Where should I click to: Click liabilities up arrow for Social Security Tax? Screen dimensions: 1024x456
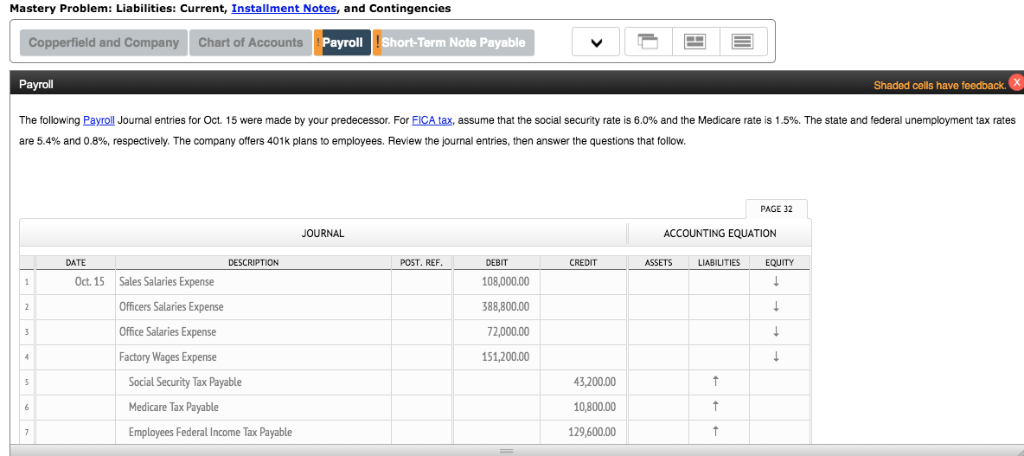pyautogui.click(x=716, y=382)
